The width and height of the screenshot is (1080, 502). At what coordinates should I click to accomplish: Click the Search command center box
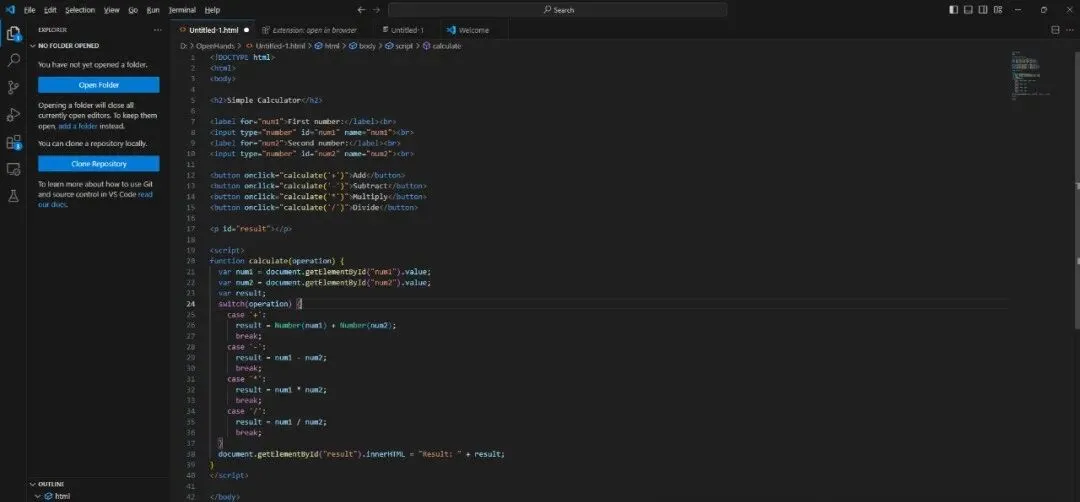click(557, 10)
